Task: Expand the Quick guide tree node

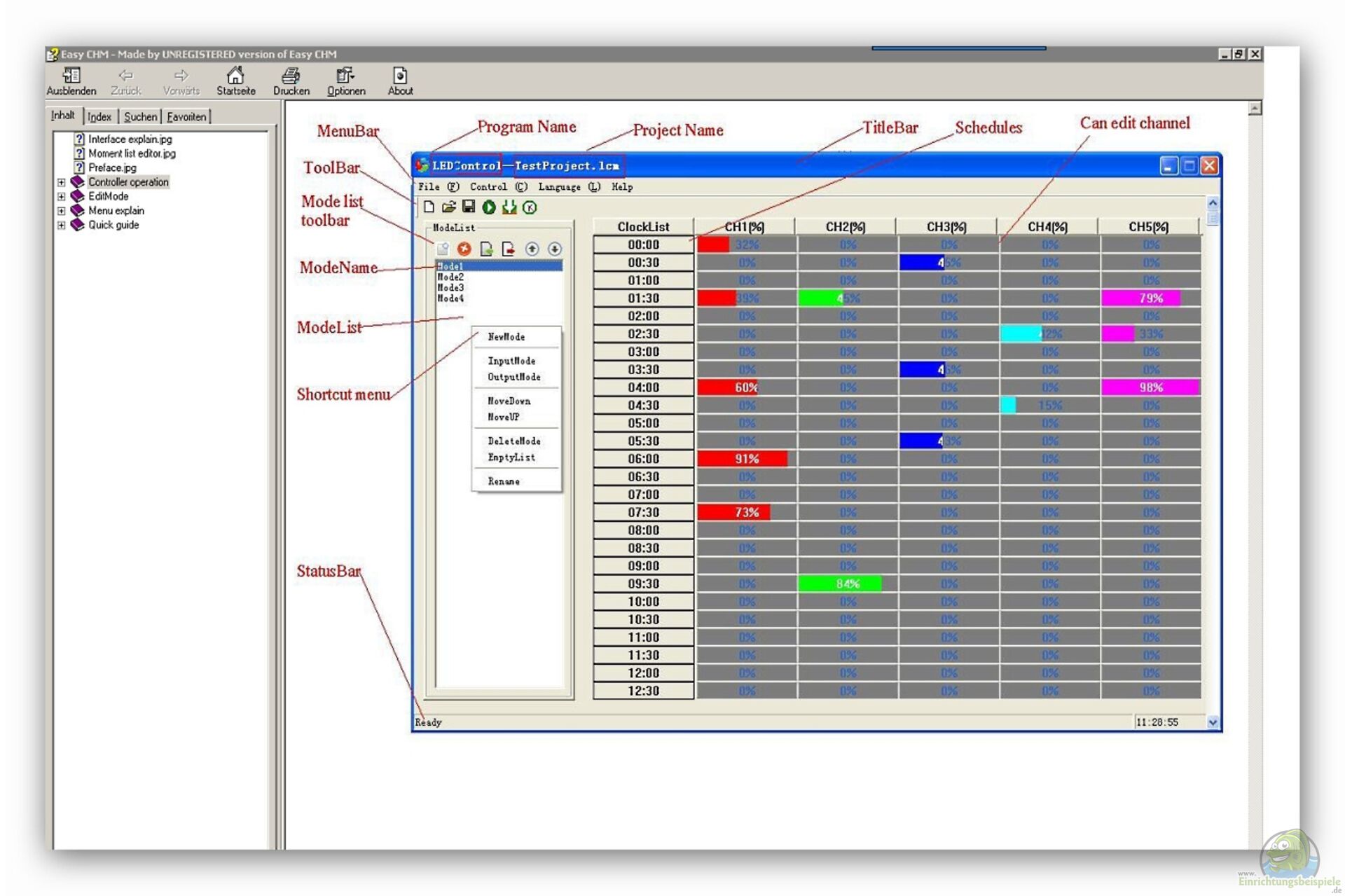Action: coord(62,226)
